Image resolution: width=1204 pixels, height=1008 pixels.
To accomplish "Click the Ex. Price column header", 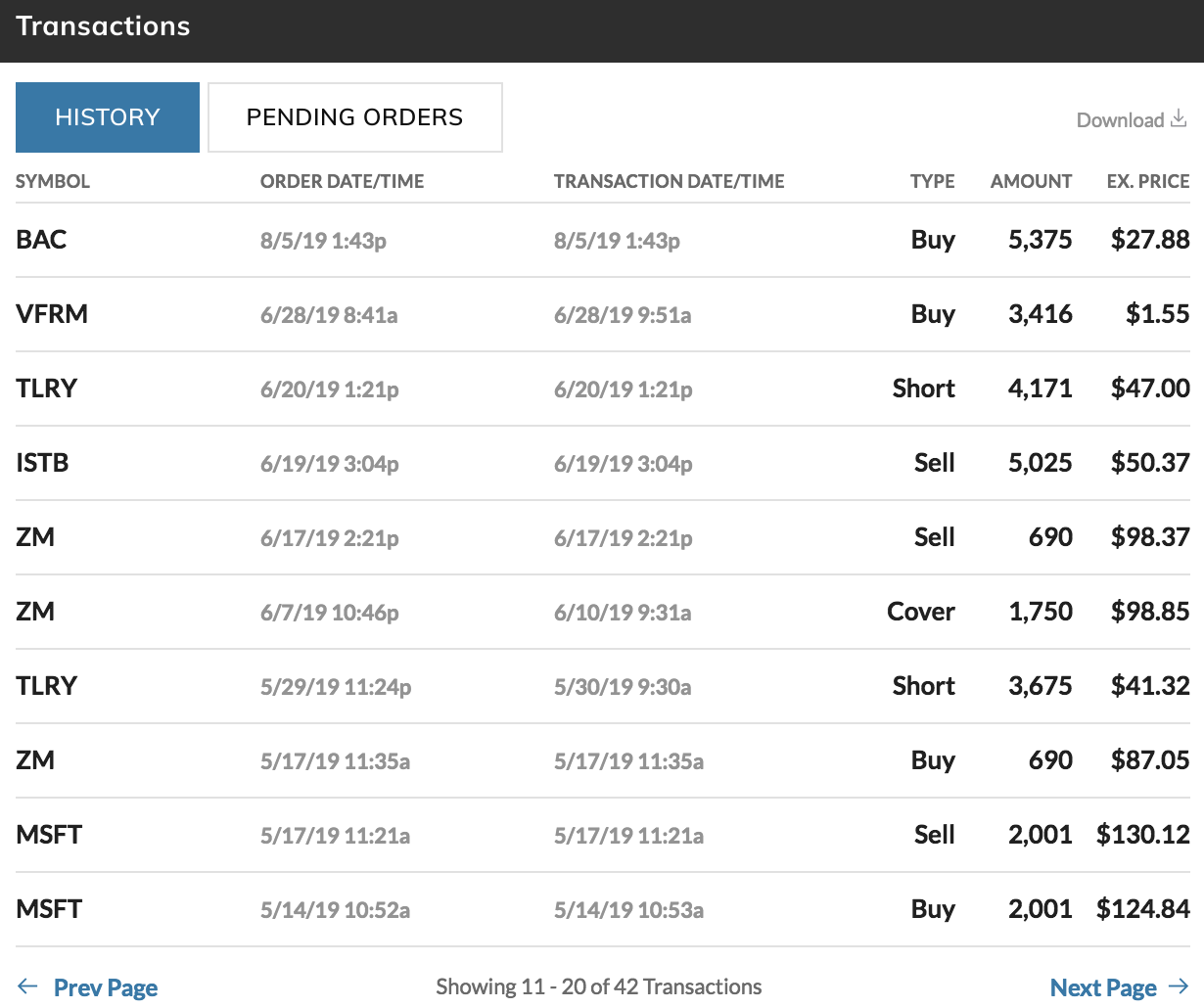I will (x=1147, y=181).
